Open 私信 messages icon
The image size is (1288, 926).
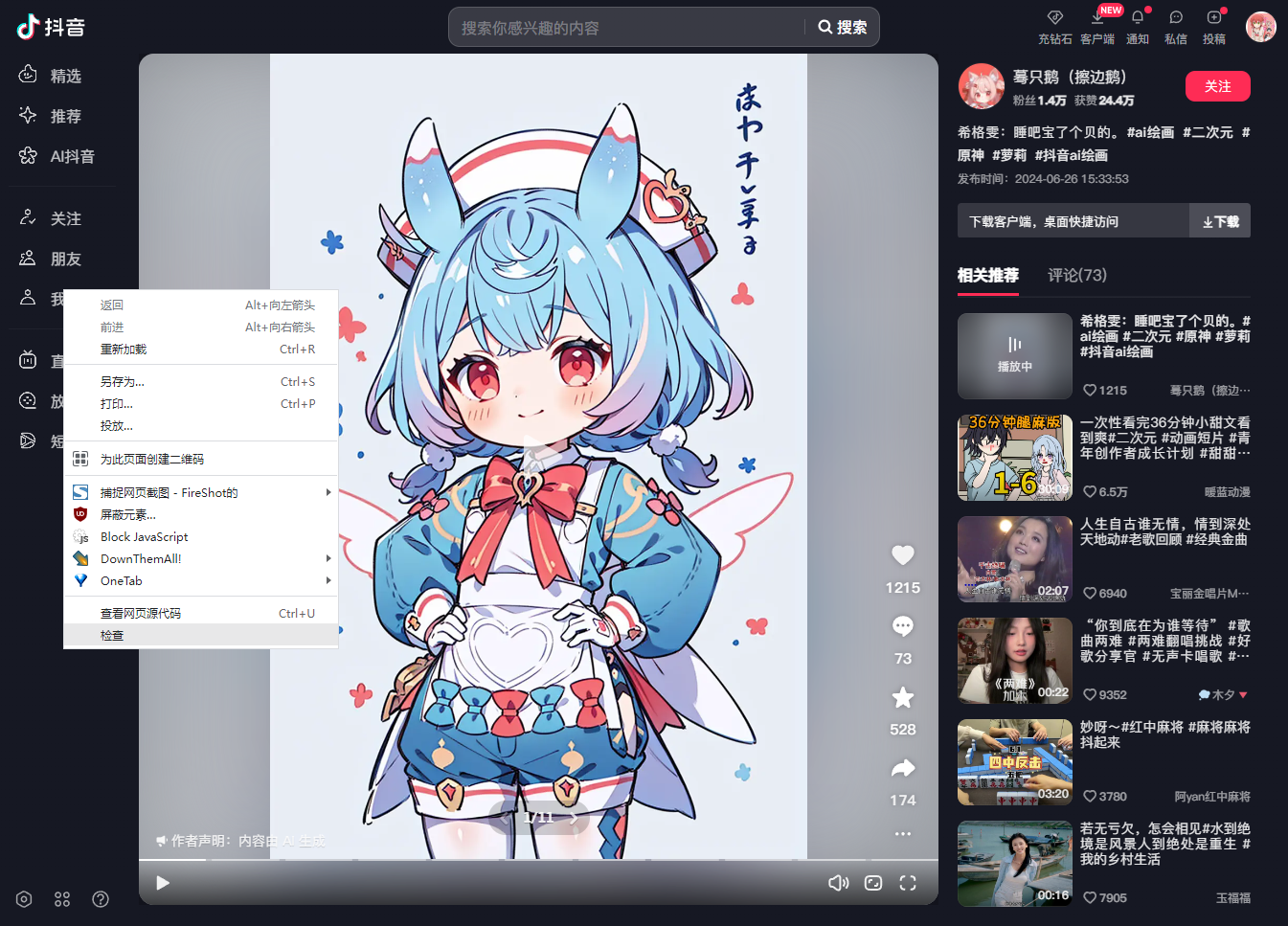(x=1176, y=17)
